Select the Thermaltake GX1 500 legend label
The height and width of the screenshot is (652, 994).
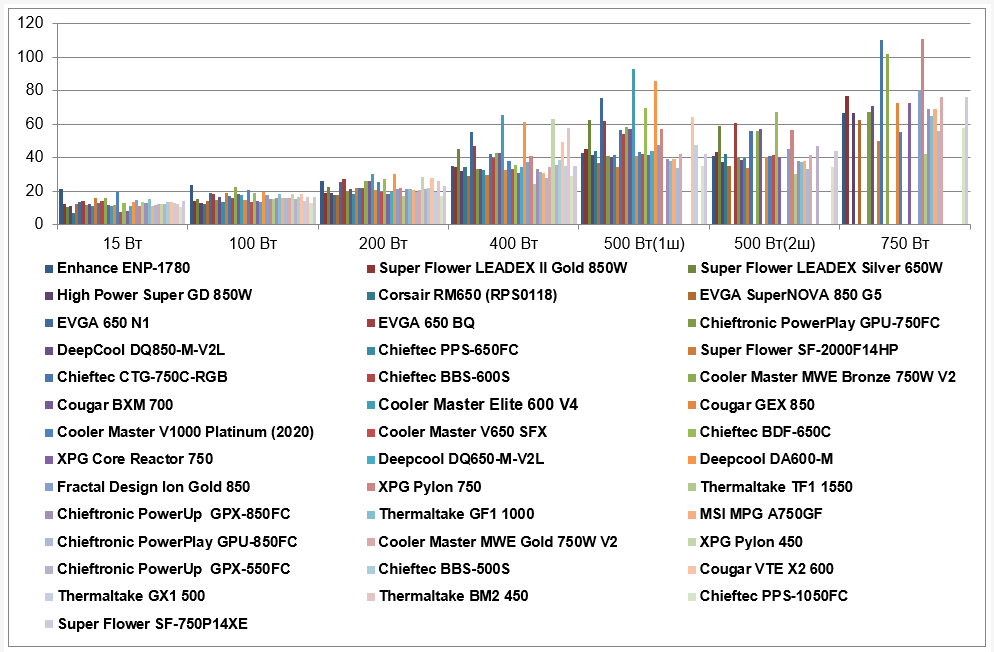point(131,596)
